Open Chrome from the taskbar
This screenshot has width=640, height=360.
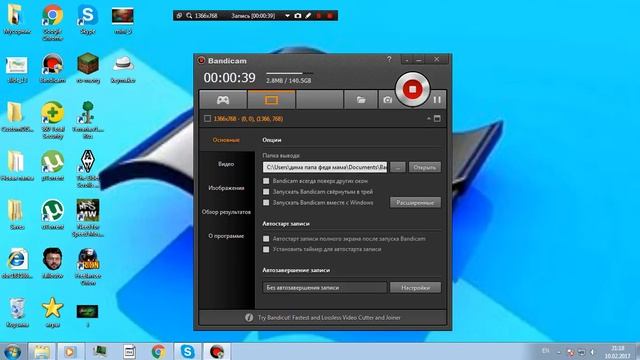(x=159, y=351)
